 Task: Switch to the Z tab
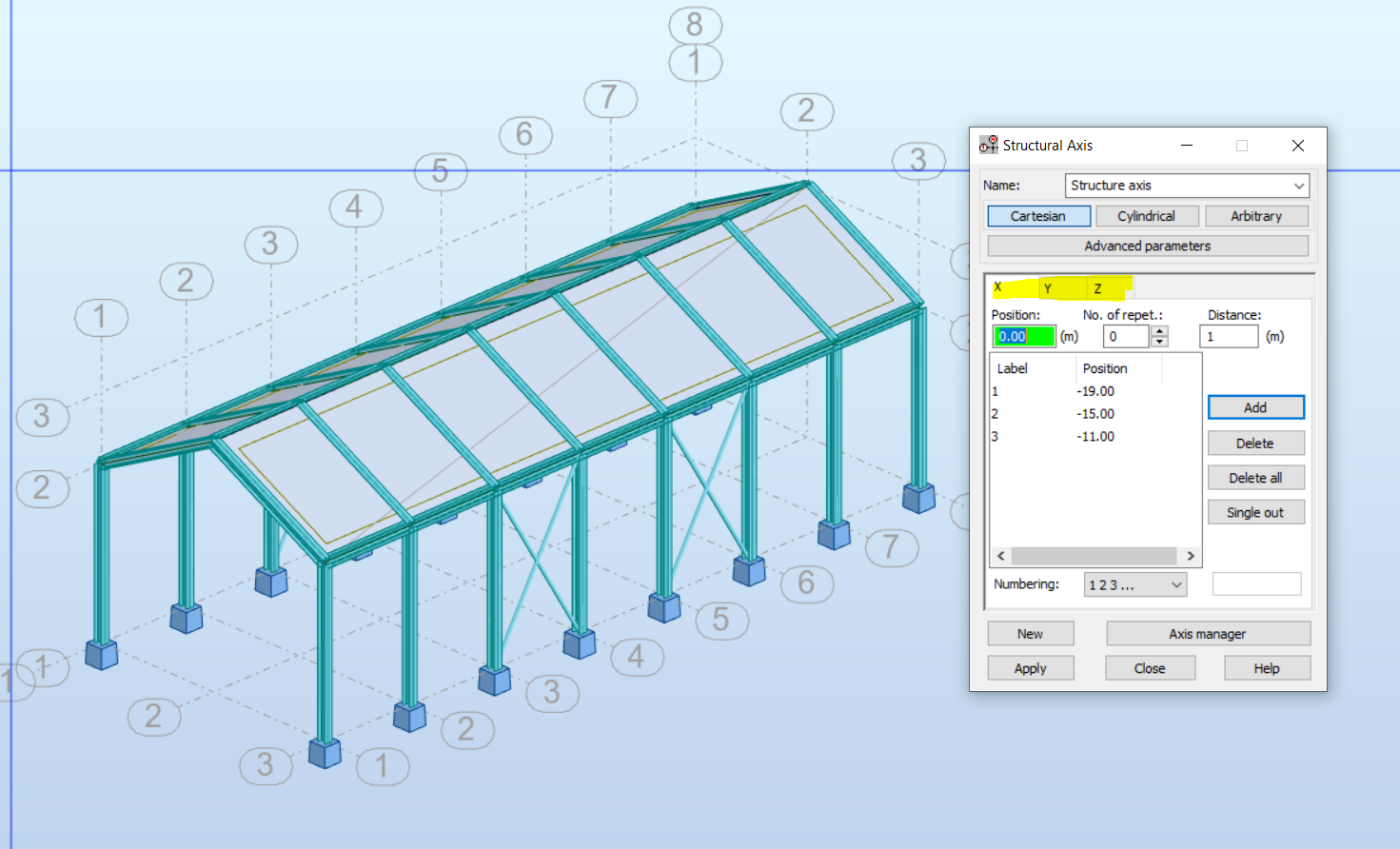(x=1109, y=287)
